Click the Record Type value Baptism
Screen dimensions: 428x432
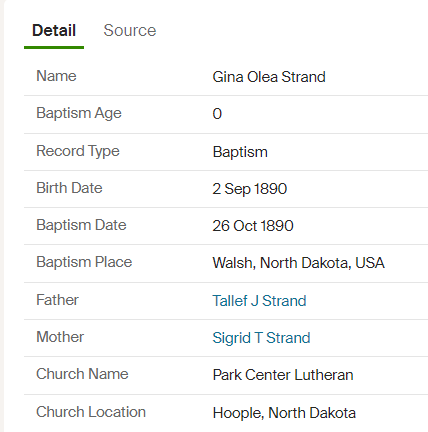240,152
